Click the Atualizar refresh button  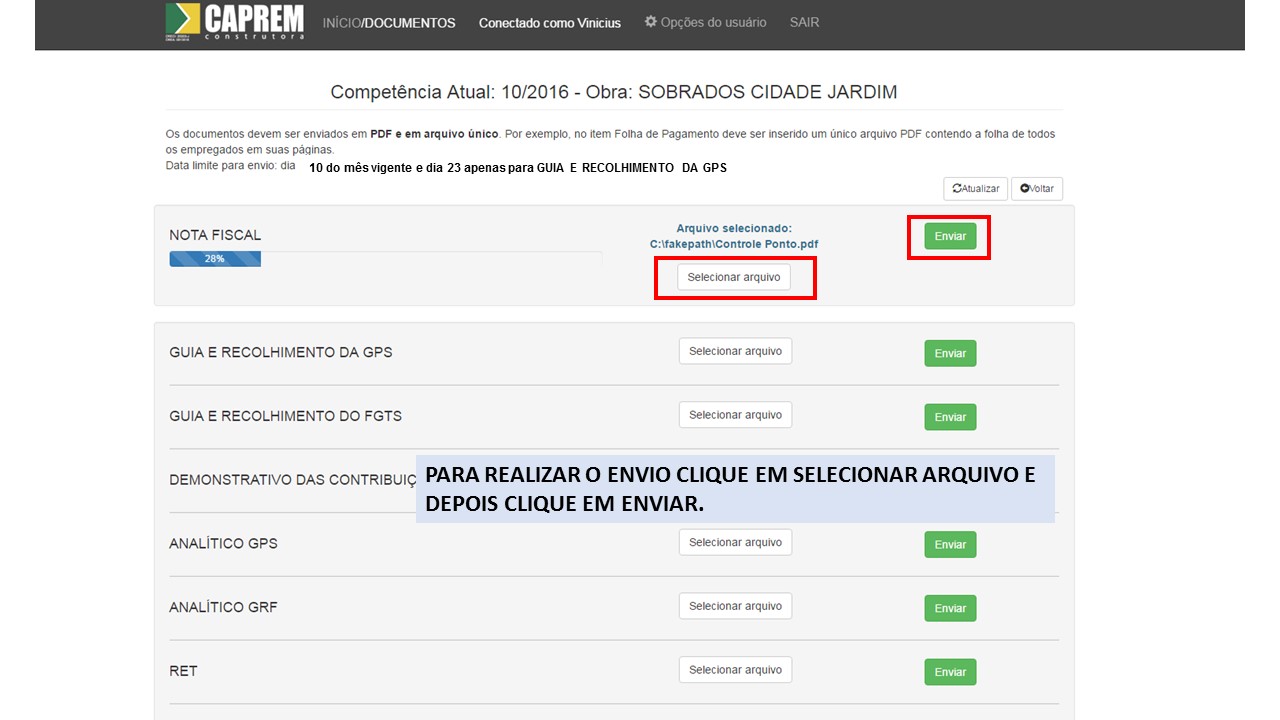click(975, 188)
